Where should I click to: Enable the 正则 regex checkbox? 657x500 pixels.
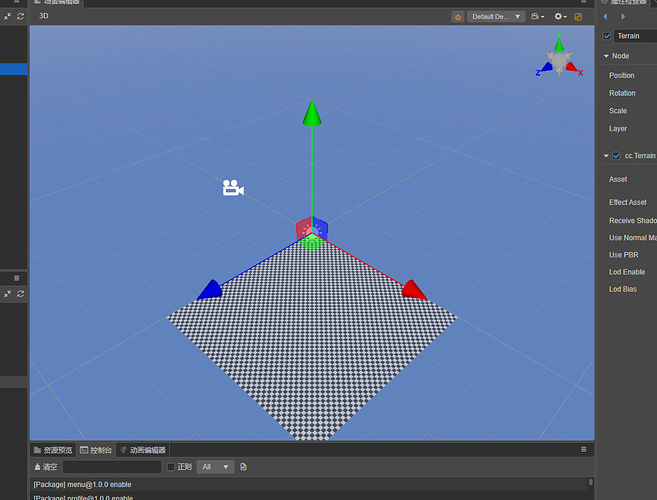(171, 466)
